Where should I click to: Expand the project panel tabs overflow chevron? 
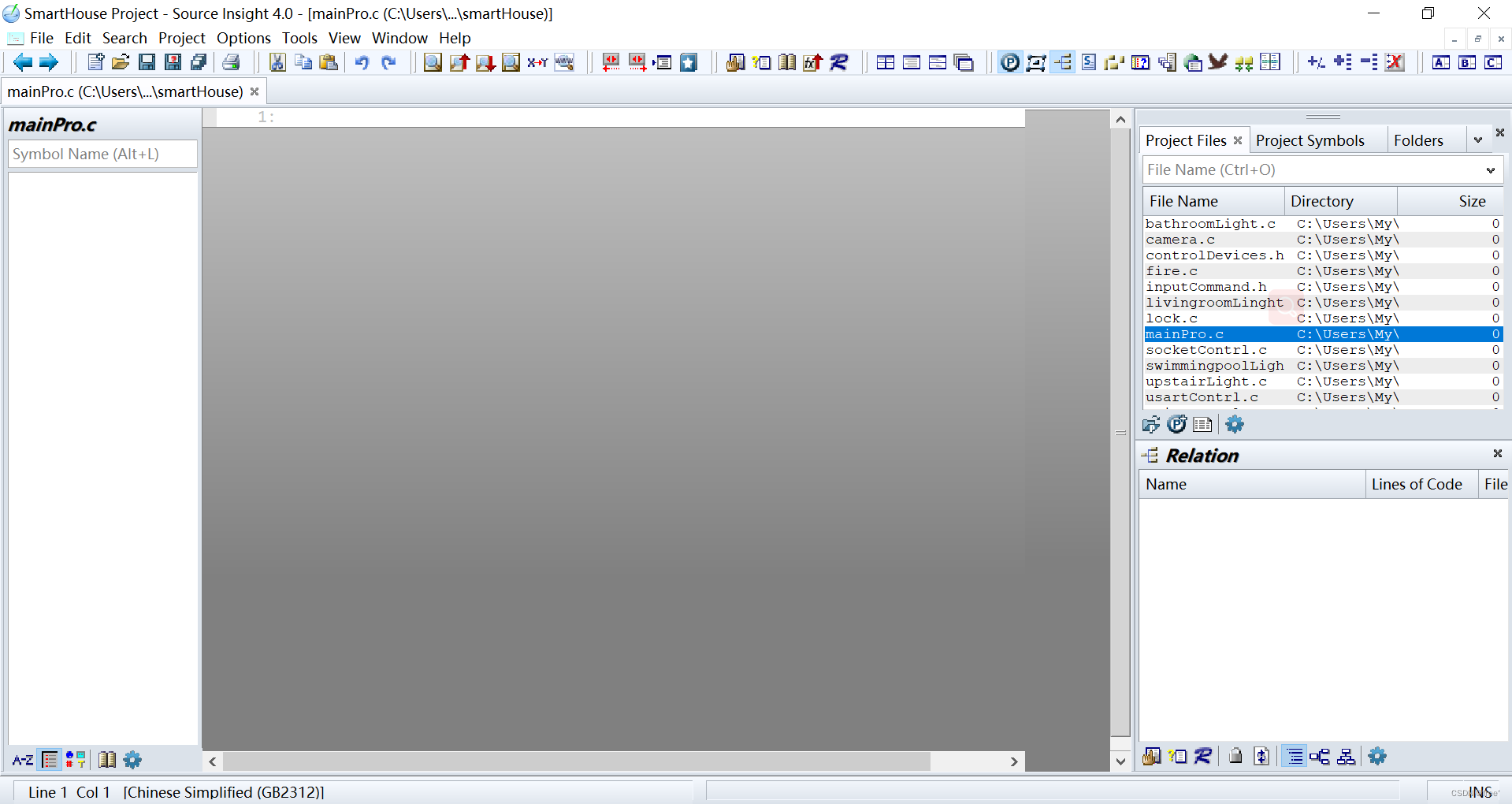tap(1478, 140)
